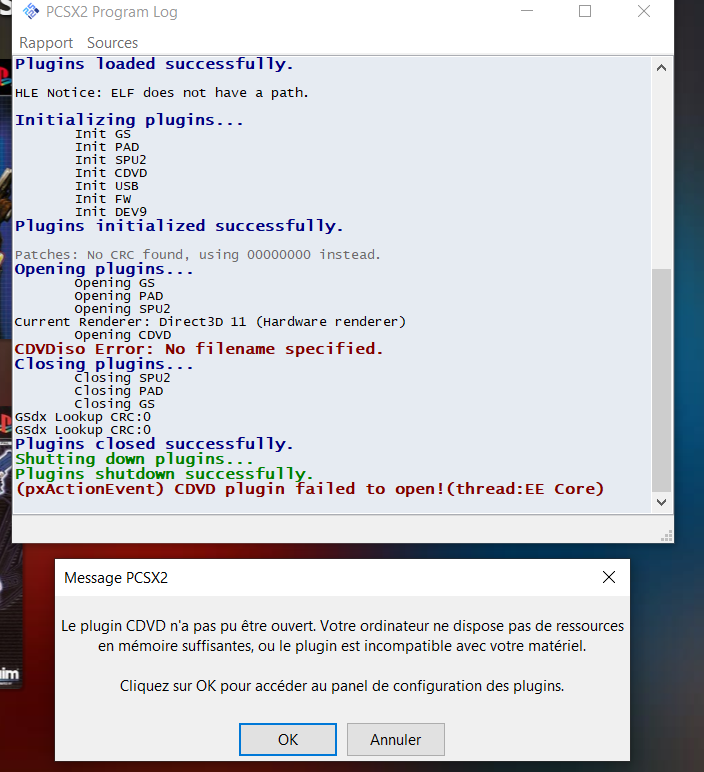The height and width of the screenshot is (772, 704).
Task: Click 'Plugins shutdown successfully.' log line
Action: click(164, 474)
